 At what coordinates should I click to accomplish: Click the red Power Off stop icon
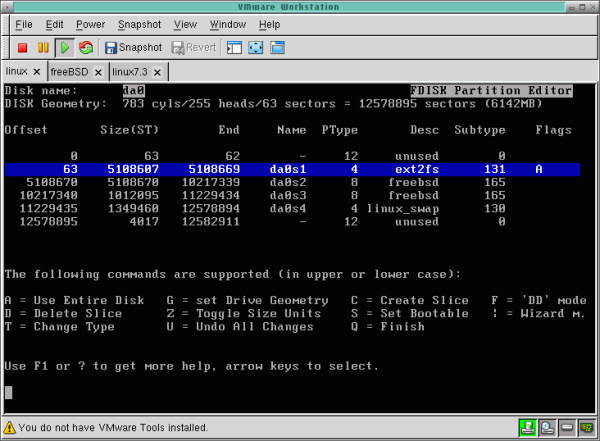[x=22, y=47]
